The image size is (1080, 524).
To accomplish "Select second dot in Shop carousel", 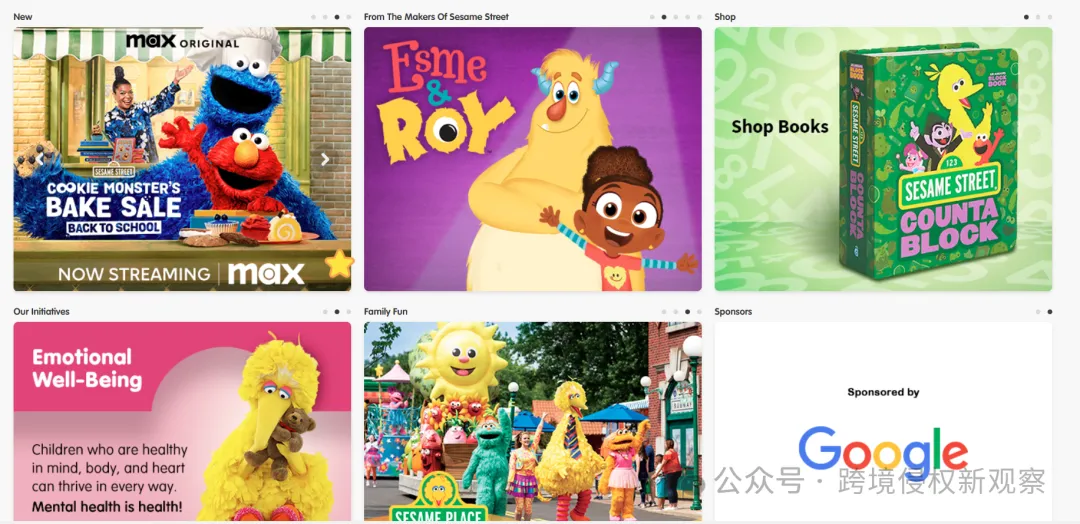I will point(1038,17).
